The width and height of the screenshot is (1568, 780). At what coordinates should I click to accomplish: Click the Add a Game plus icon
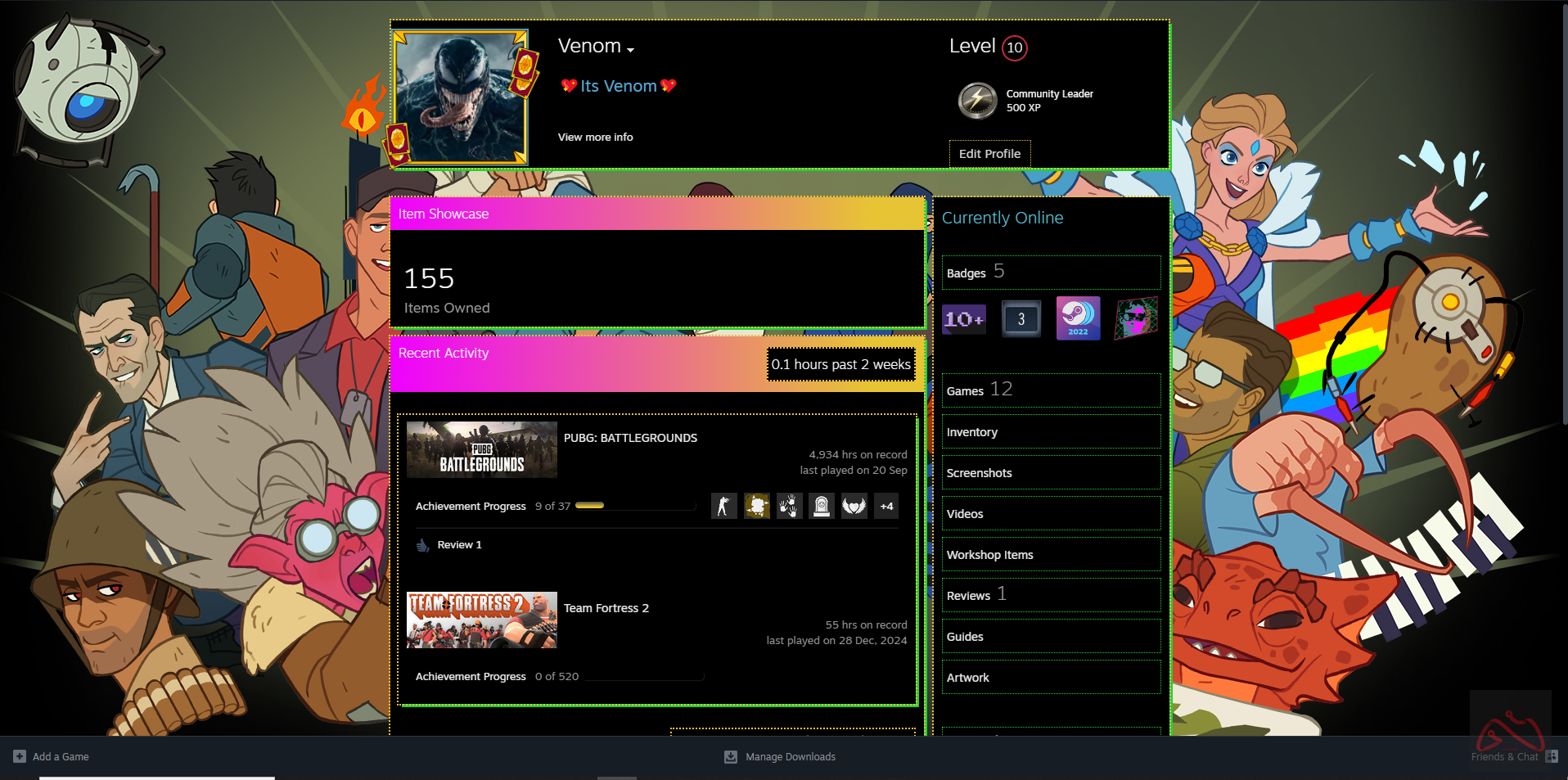point(20,757)
